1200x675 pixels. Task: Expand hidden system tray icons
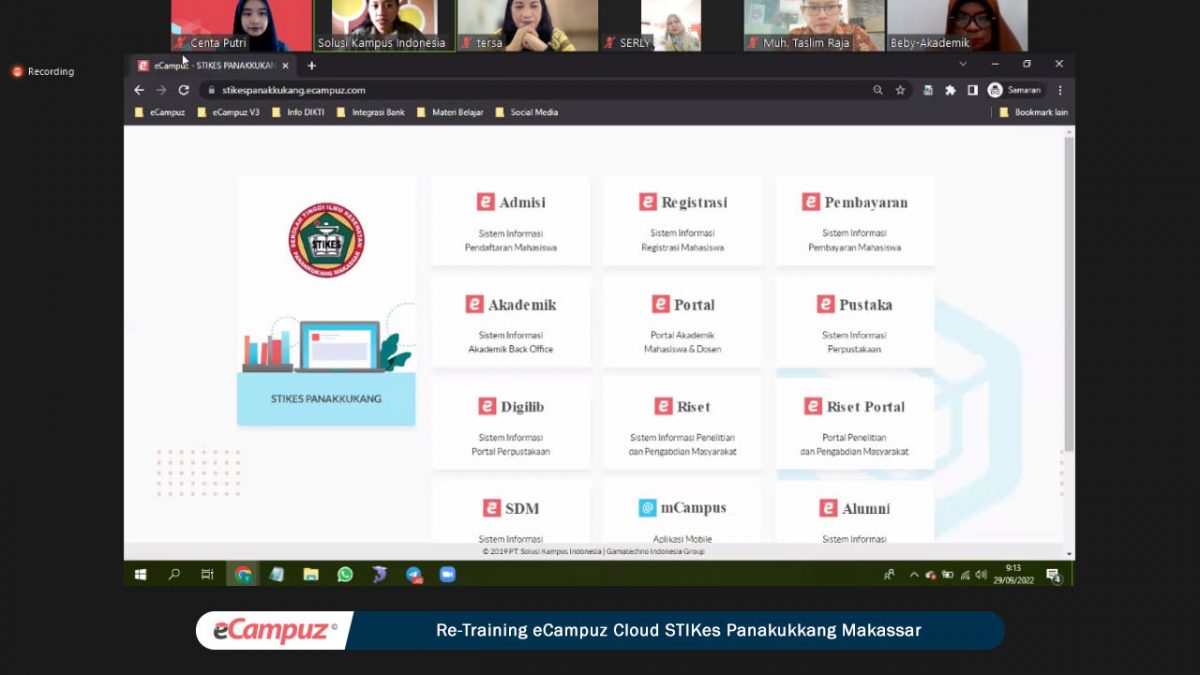pyautogui.click(x=913, y=575)
